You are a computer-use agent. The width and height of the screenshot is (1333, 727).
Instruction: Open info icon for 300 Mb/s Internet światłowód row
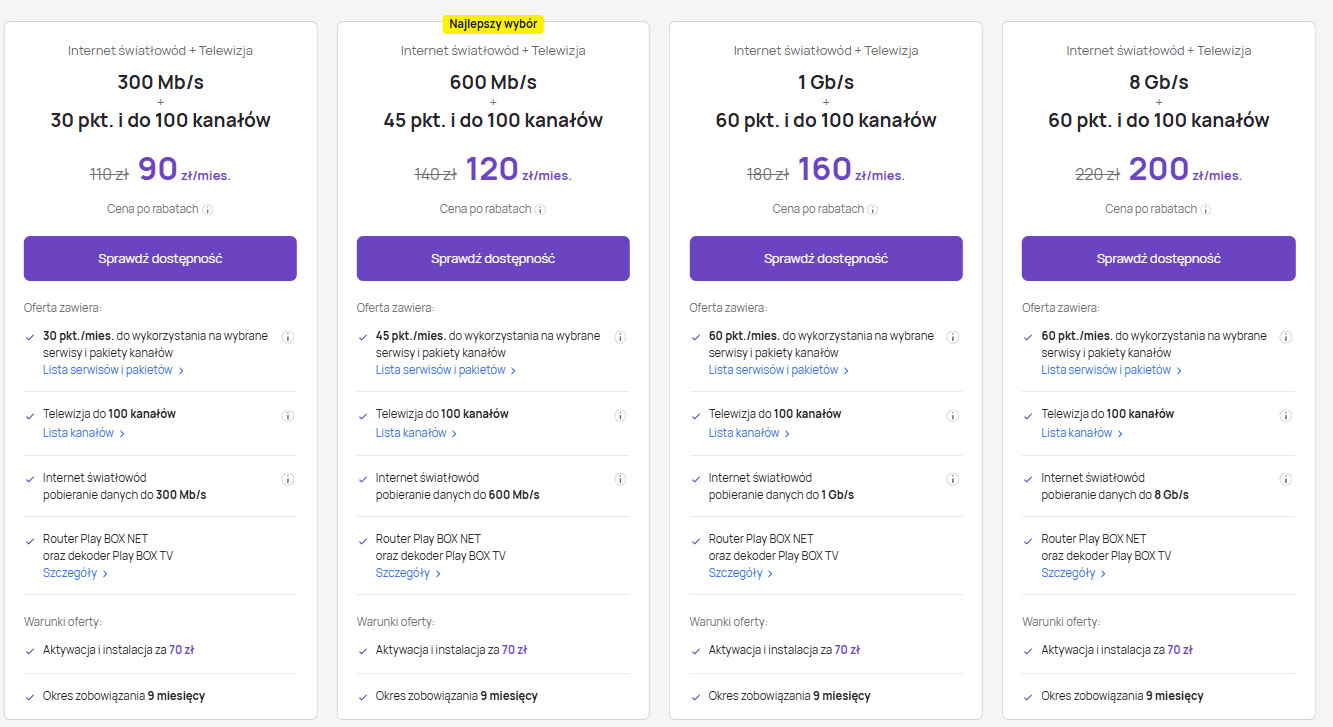pyautogui.click(x=287, y=479)
